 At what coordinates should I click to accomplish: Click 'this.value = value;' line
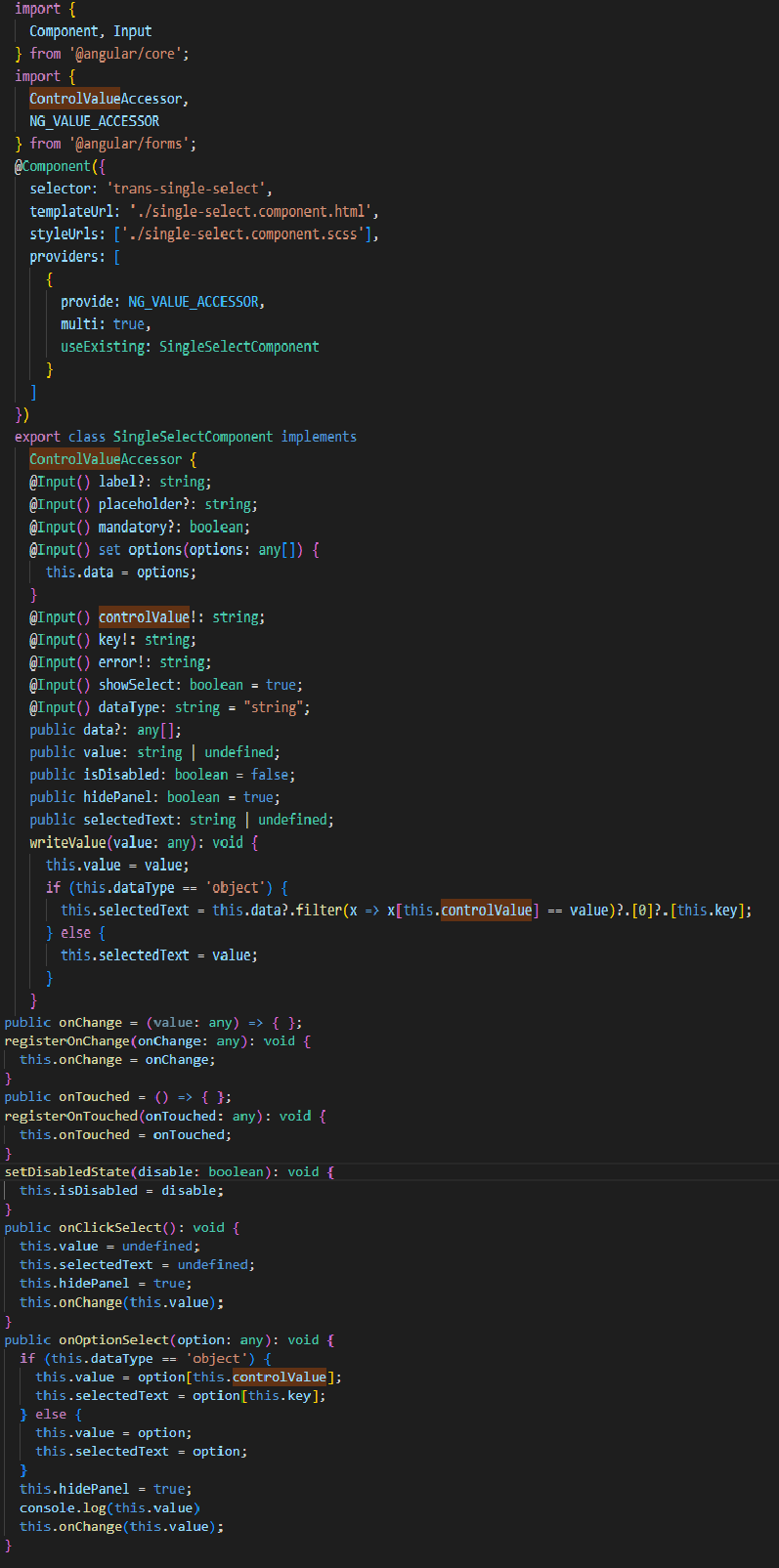pos(117,865)
